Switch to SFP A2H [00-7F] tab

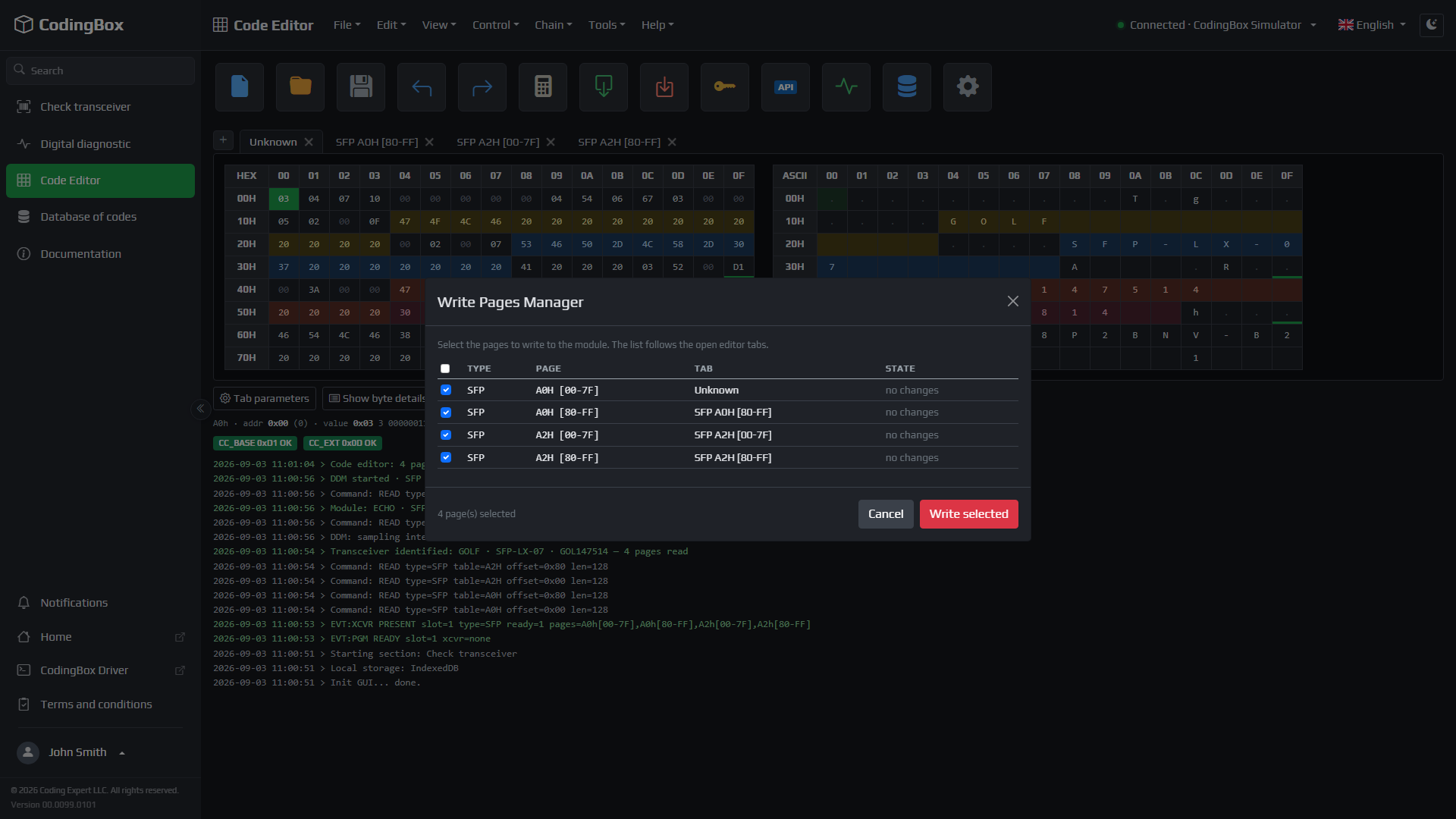498,142
